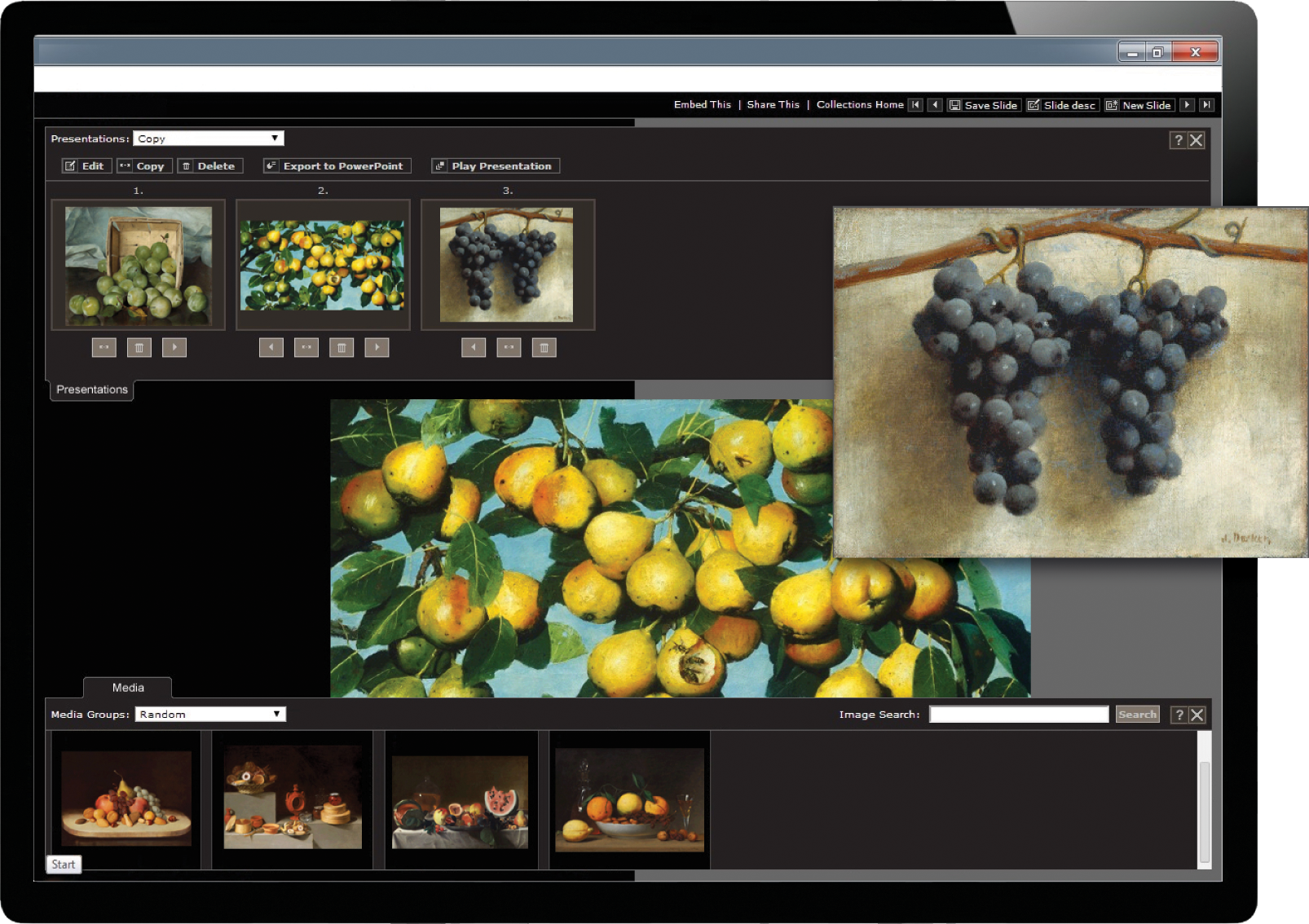Go to previous slide in top navigation

(x=935, y=105)
